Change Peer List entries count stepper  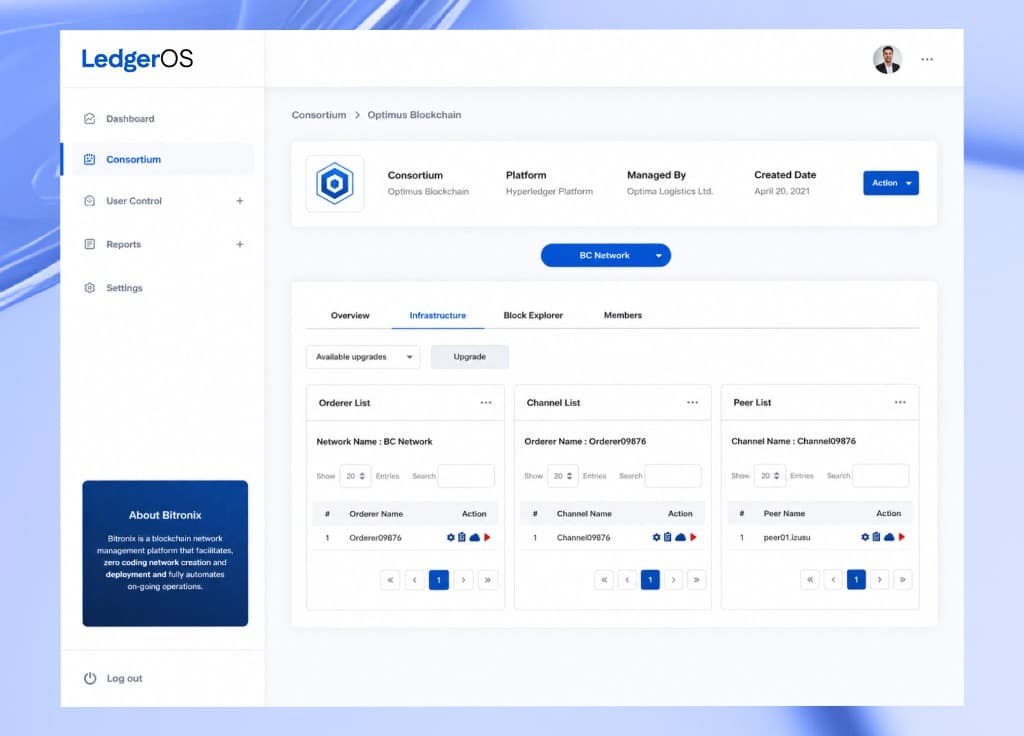tap(769, 476)
